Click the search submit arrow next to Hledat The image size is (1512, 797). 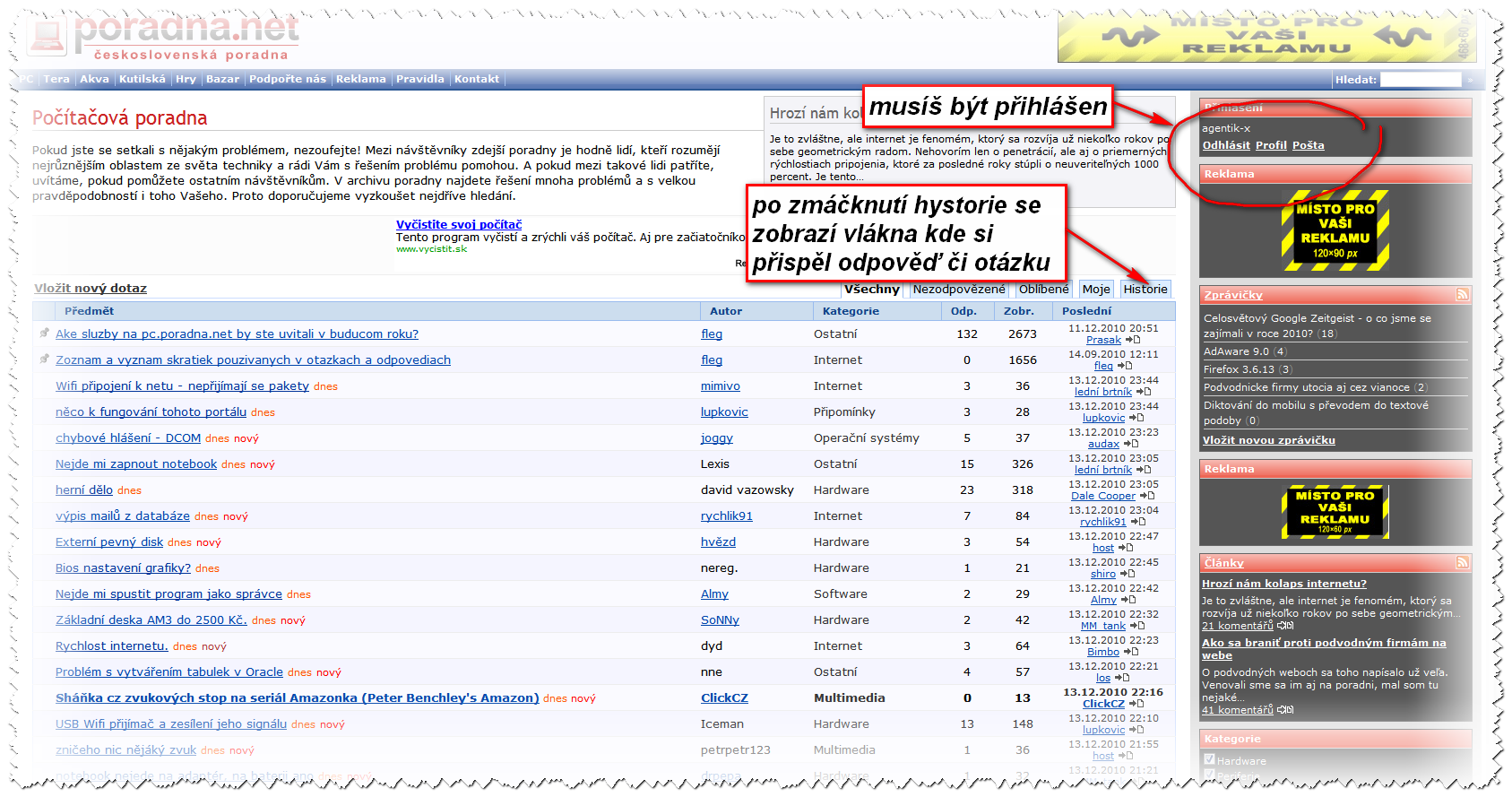tap(1470, 80)
